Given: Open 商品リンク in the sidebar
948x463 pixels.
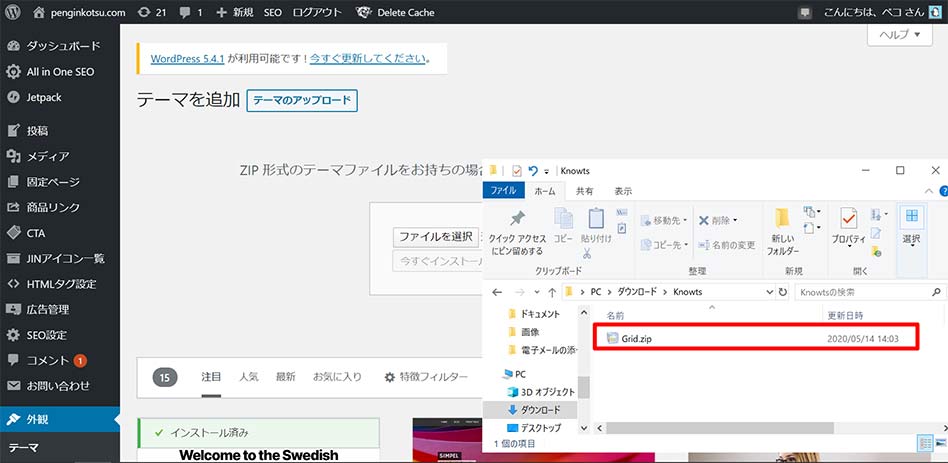Looking at the screenshot, I should 60,207.
